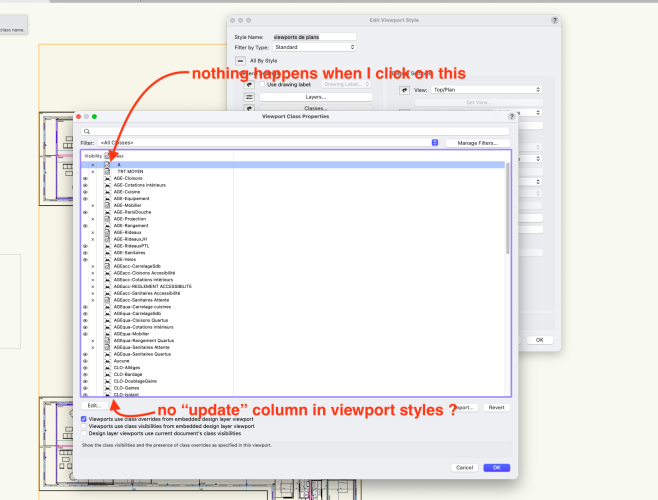This screenshot has height=500, width=658.
Task: Open the Filter by Type Standard dropdown
Action: [314, 47]
